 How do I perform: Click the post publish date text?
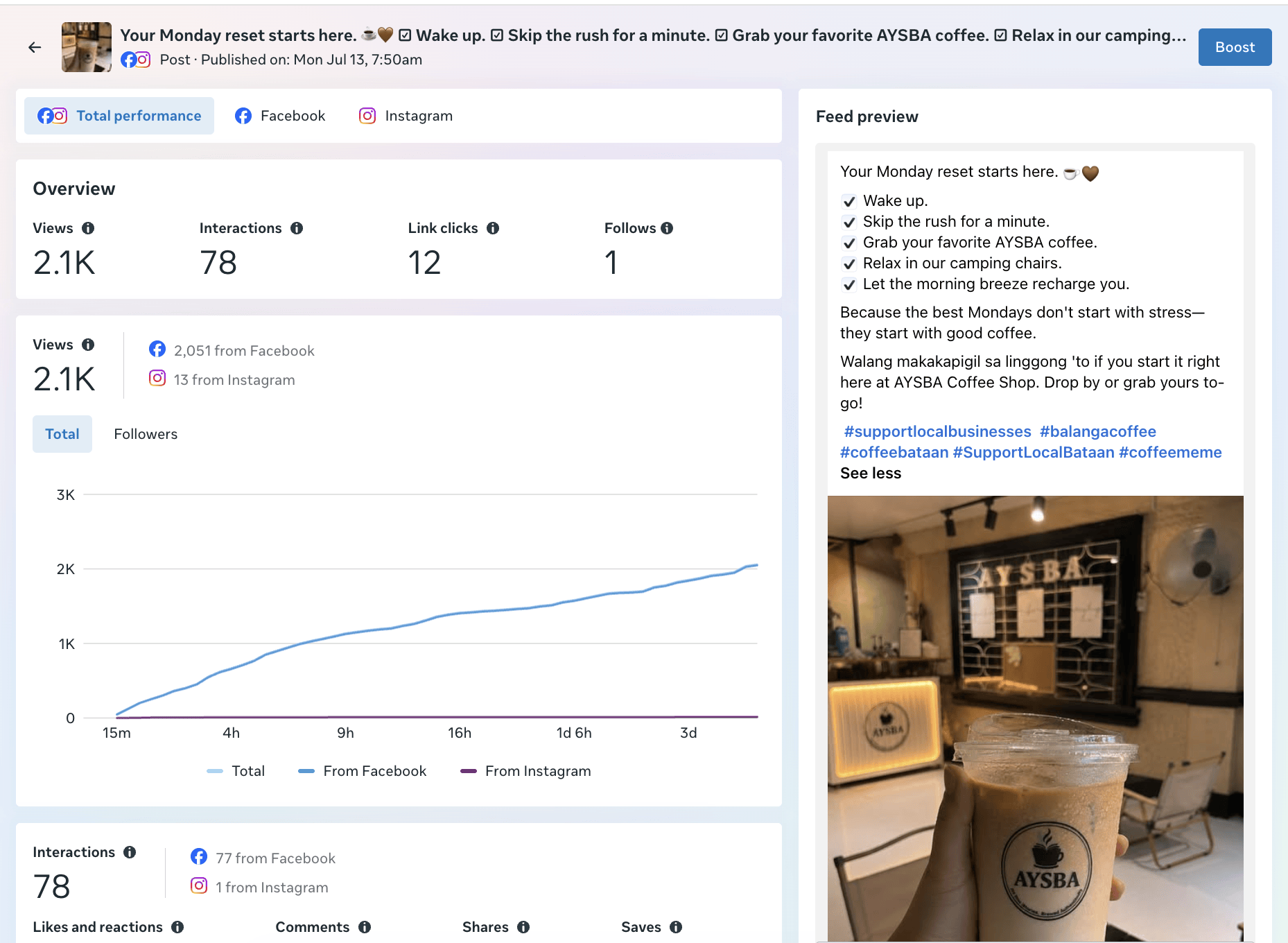pyautogui.click(x=311, y=60)
